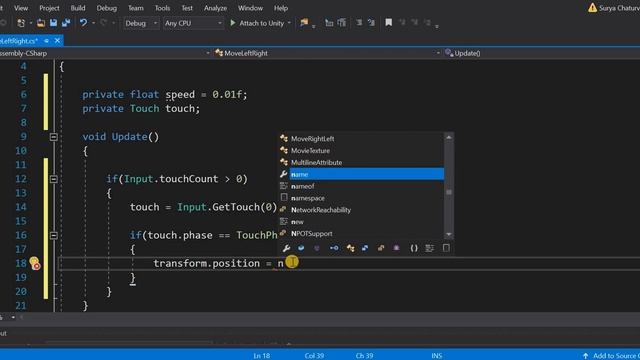Toggle the blue cube Fields filter in IntelliSense

[301, 248]
